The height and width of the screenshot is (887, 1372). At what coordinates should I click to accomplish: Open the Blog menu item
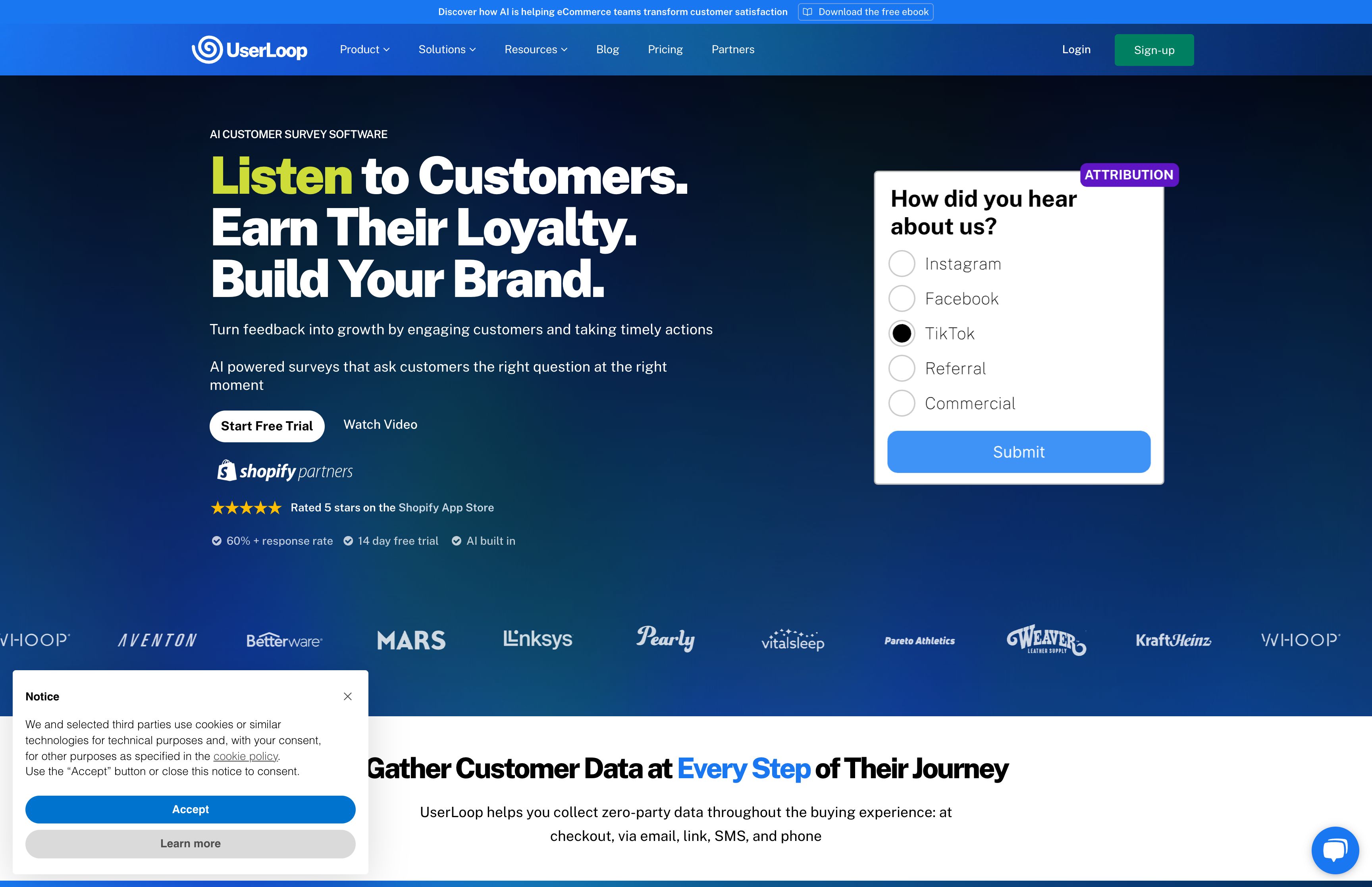tap(607, 49)
